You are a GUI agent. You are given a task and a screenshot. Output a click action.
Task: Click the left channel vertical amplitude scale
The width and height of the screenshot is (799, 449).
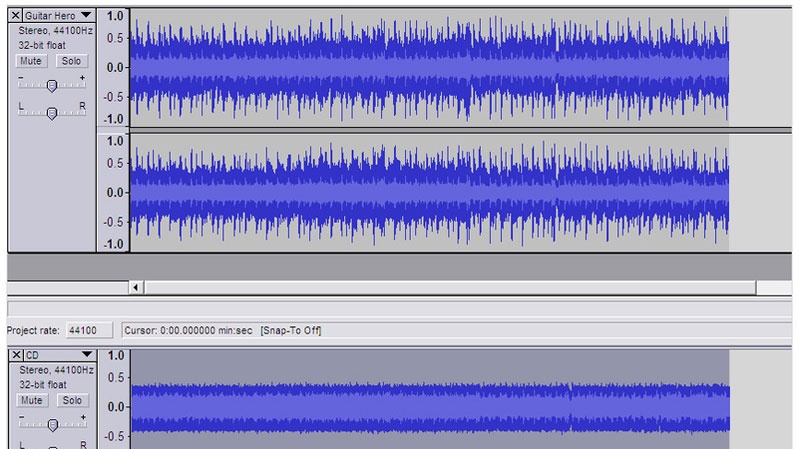point(114,67)
